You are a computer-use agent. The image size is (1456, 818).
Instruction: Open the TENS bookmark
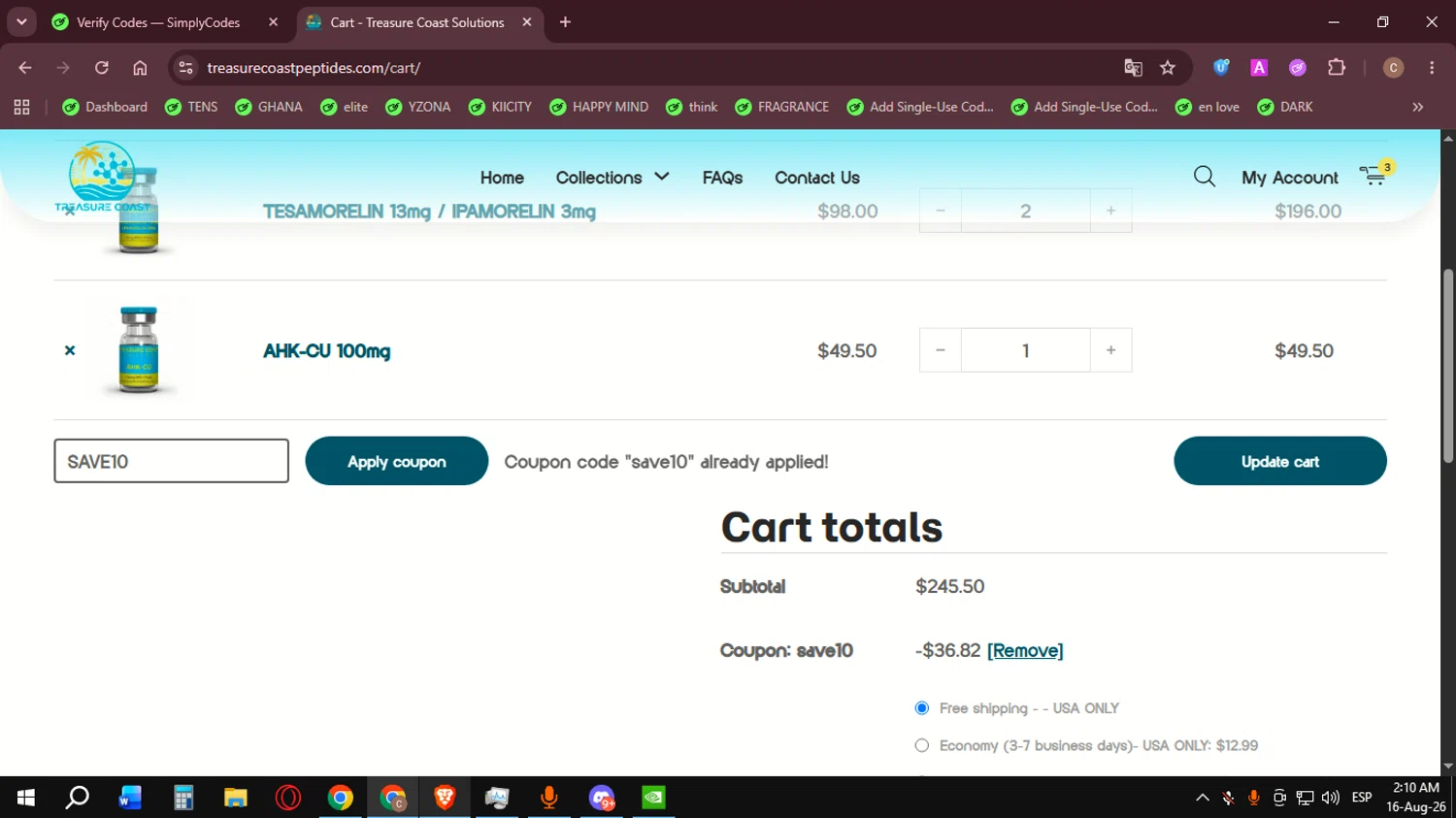(x=191, y=107)
